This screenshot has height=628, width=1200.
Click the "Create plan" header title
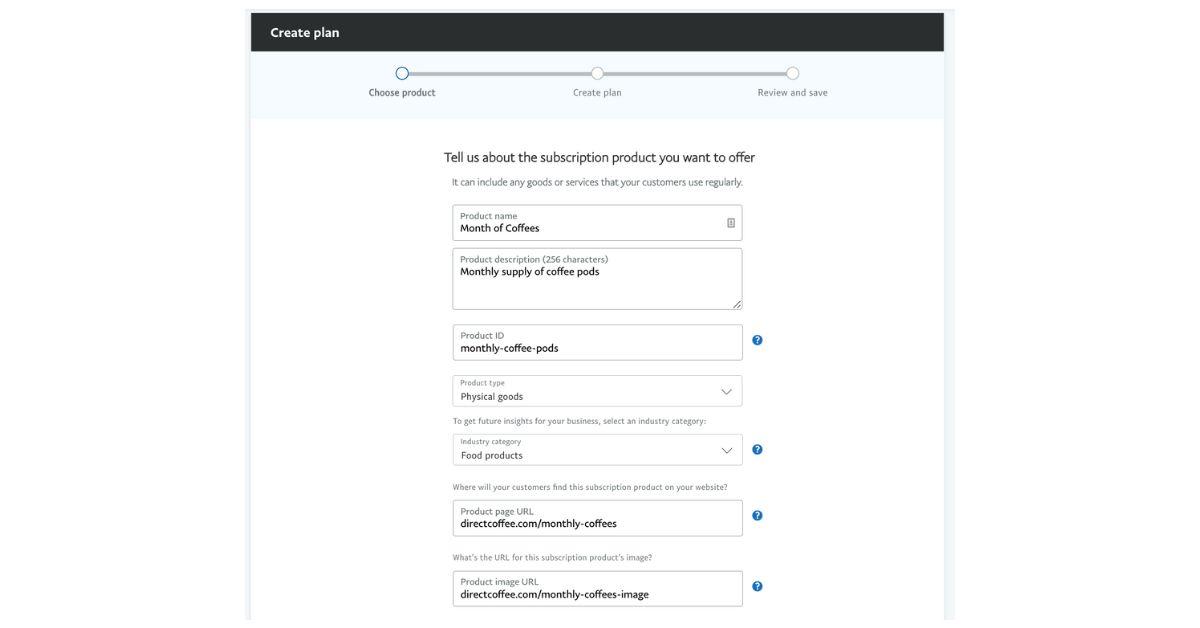pyautogui.click(x=305, y=33)
